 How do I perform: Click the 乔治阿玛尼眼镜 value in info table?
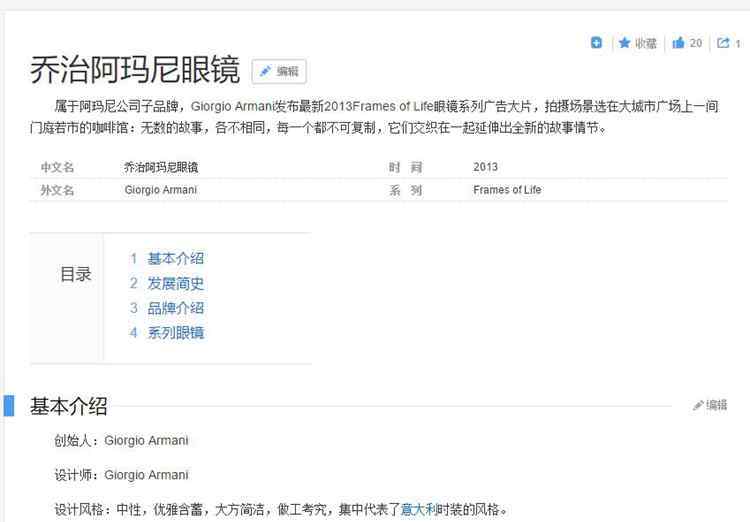[161, 167]
